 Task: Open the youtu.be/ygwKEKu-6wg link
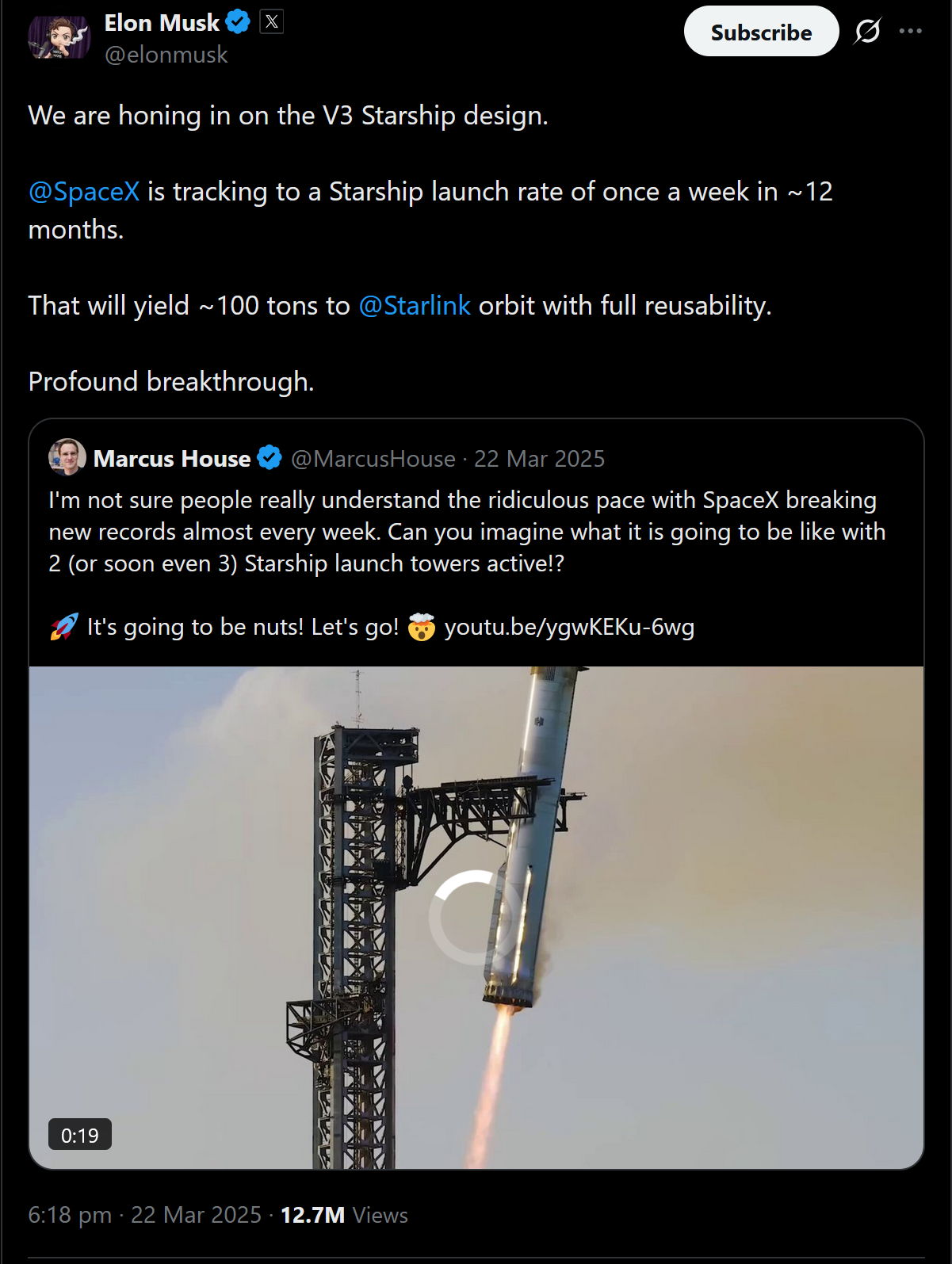click(569, 628)
